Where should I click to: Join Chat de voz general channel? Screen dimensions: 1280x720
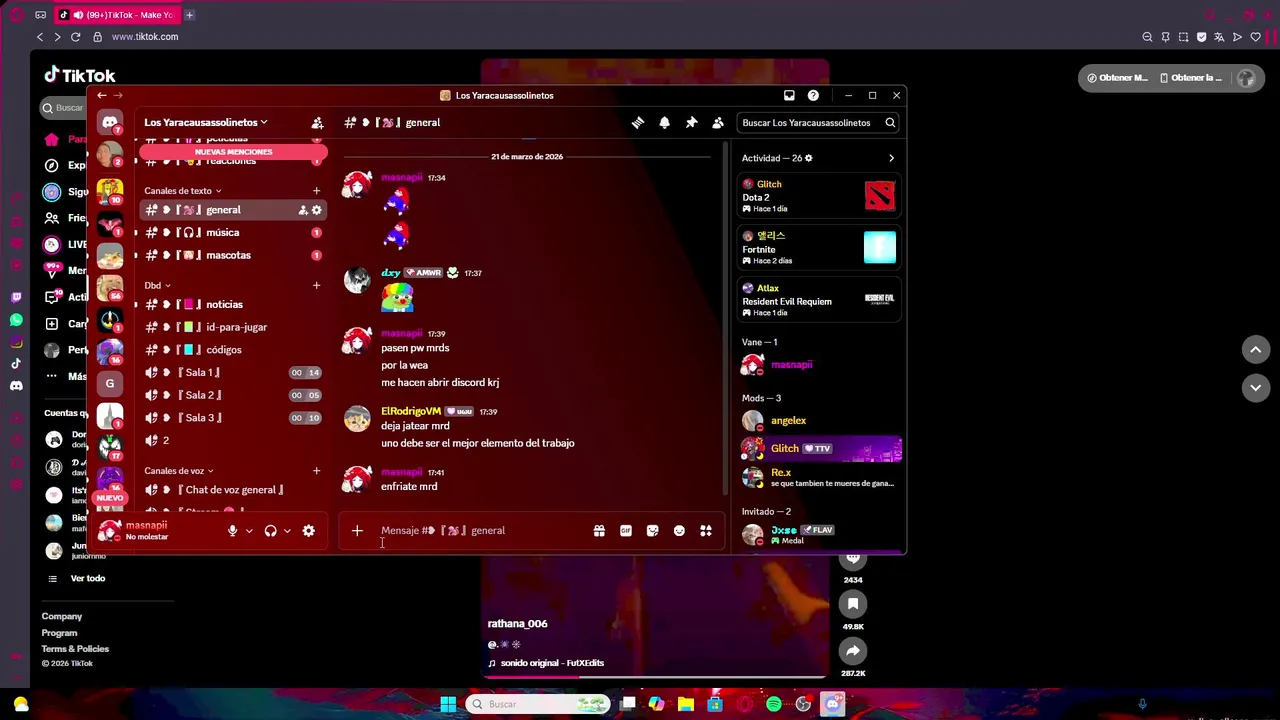[x=233, y=490]
